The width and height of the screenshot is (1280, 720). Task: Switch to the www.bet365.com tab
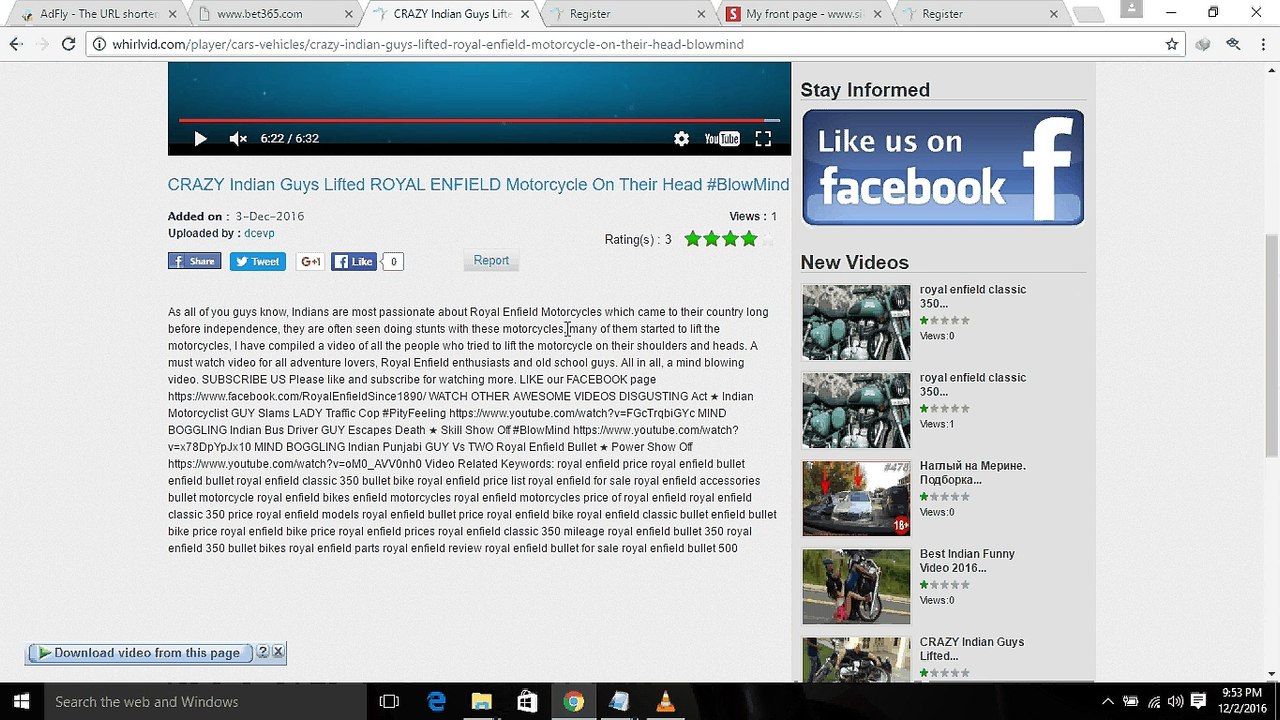click(x=270, y=14)
